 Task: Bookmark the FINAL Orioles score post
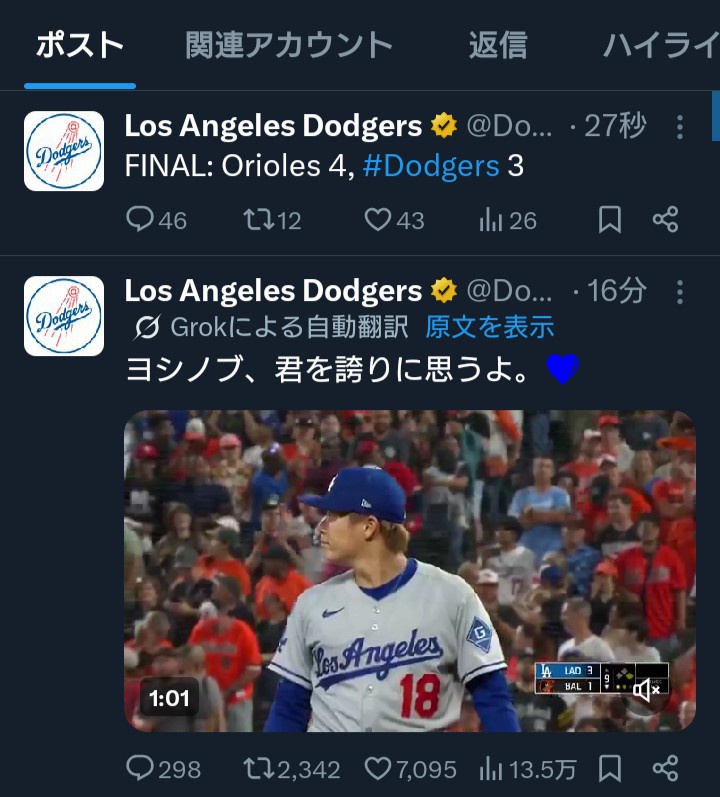pyautogui.click(x=609, y=220)
